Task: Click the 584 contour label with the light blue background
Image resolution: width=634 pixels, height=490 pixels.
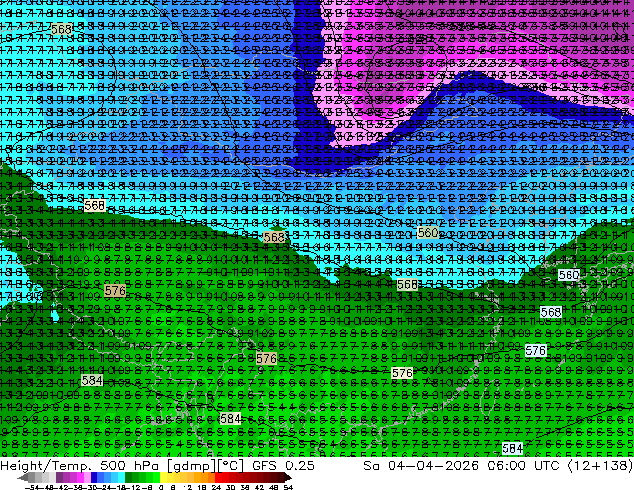Action: [x=512, y=448]
